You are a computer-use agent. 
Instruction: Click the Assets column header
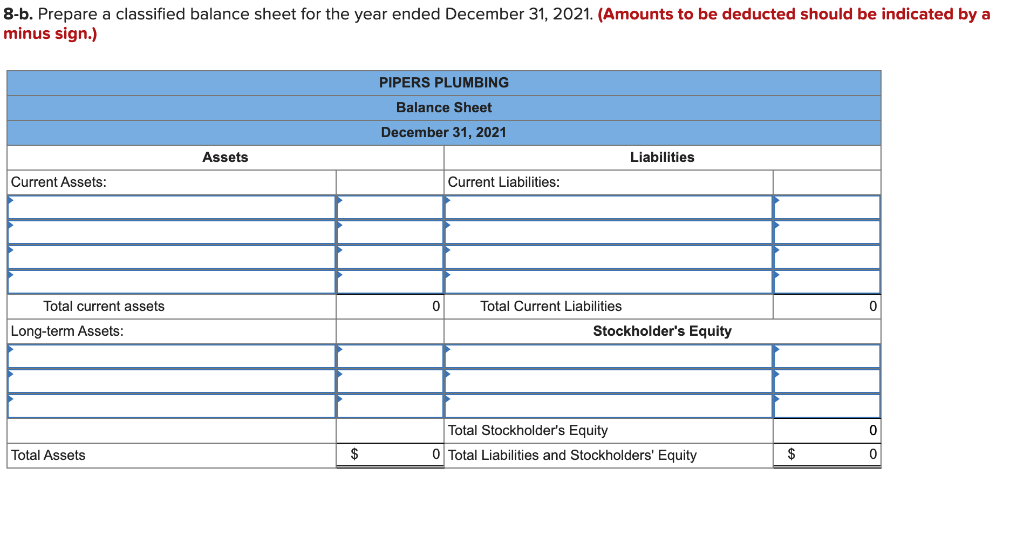click(225, 157)
